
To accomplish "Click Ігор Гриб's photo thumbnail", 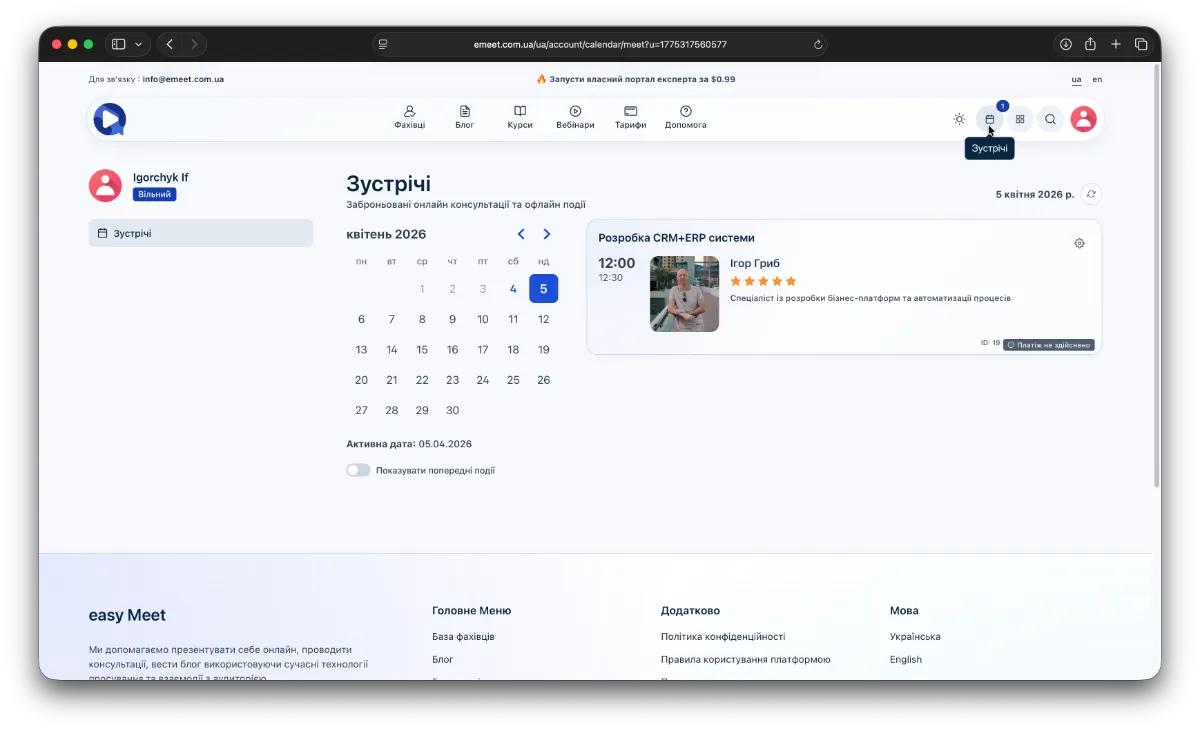I will [684, 294].
